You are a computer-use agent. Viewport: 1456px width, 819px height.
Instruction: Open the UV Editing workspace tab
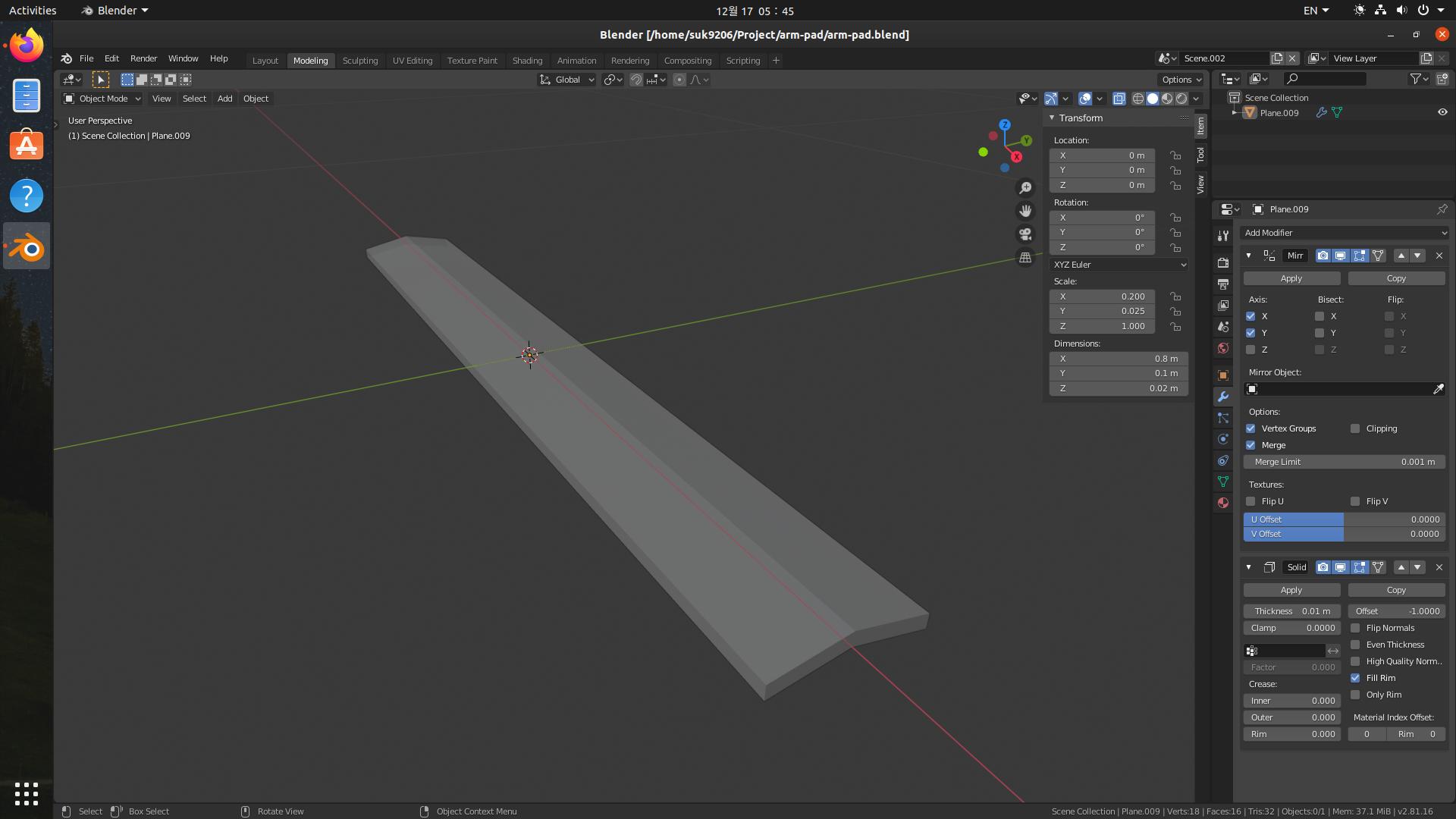412,60
